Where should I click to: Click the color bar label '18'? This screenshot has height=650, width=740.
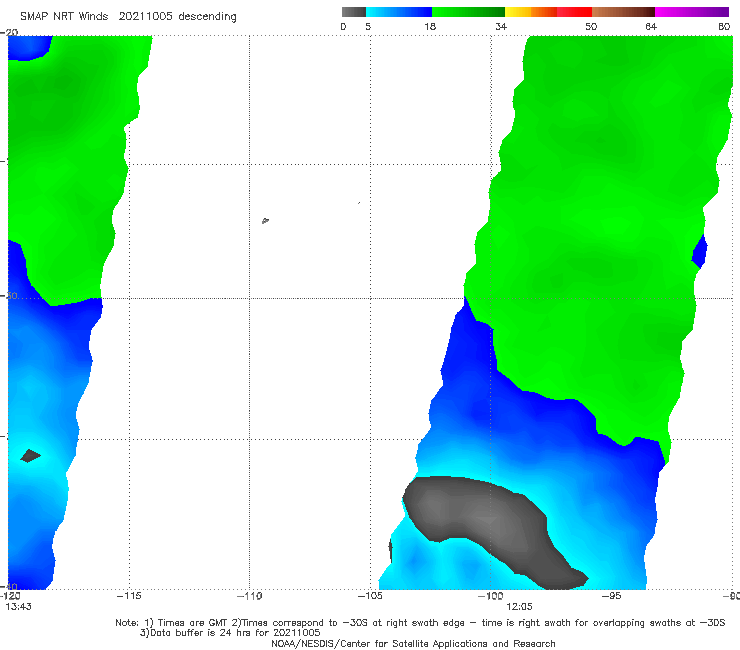pyautogui.click(x=430, y=26)
